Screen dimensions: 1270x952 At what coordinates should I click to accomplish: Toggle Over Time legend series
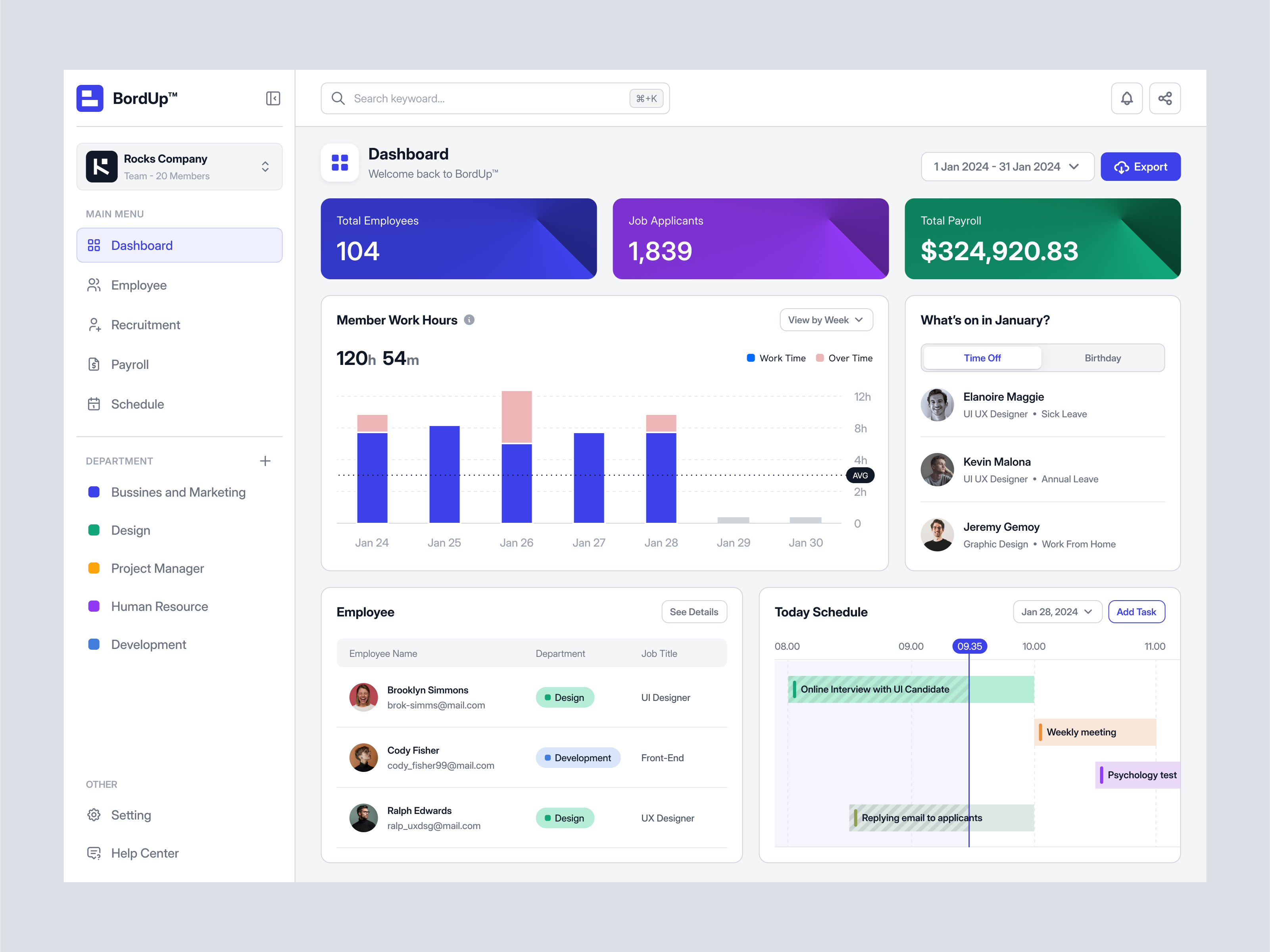click(843, 358)
